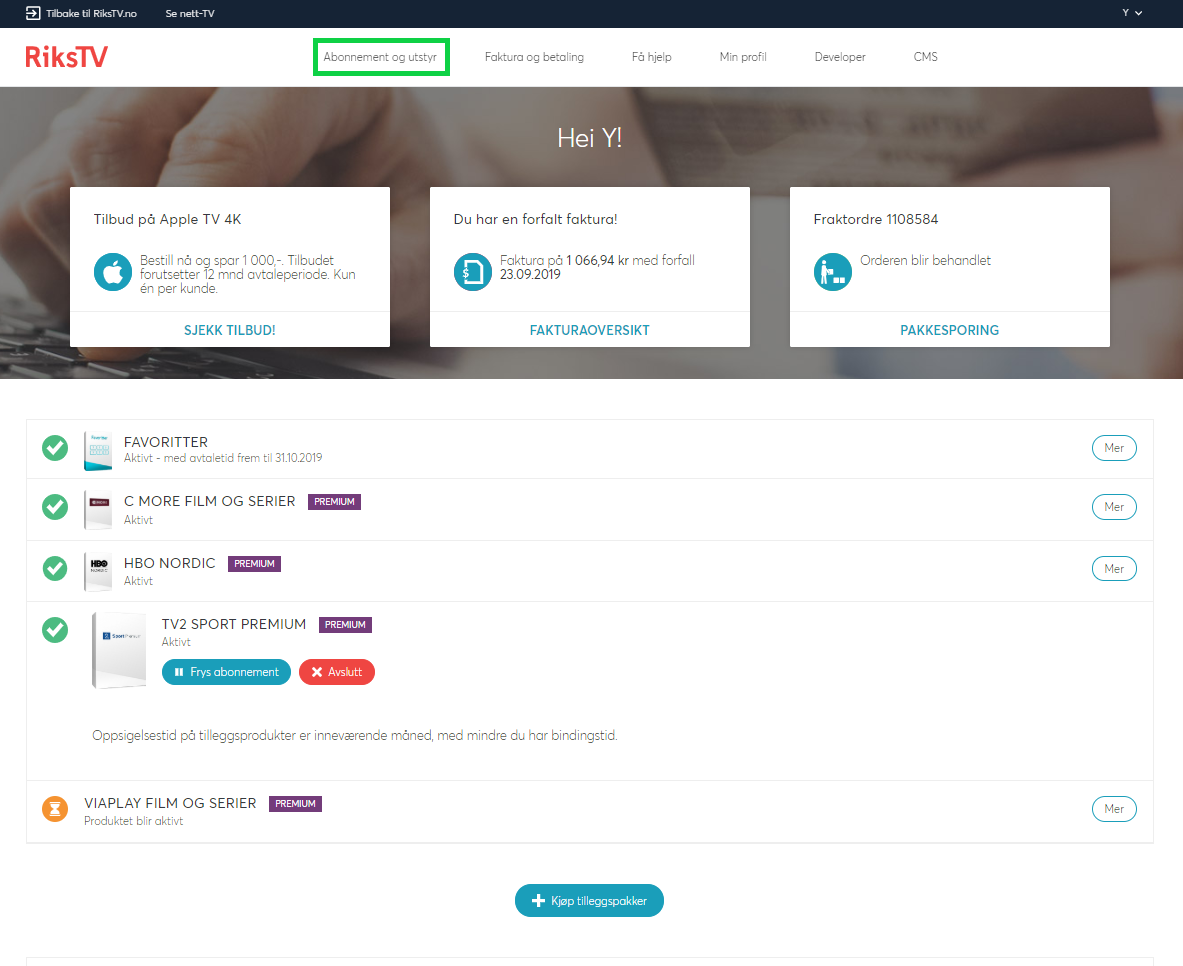The height and width of the screenshot is (966, 1183).
Task: Open Faktura og betaling tab
Action: pyautogui.click(x=534, y=57)
